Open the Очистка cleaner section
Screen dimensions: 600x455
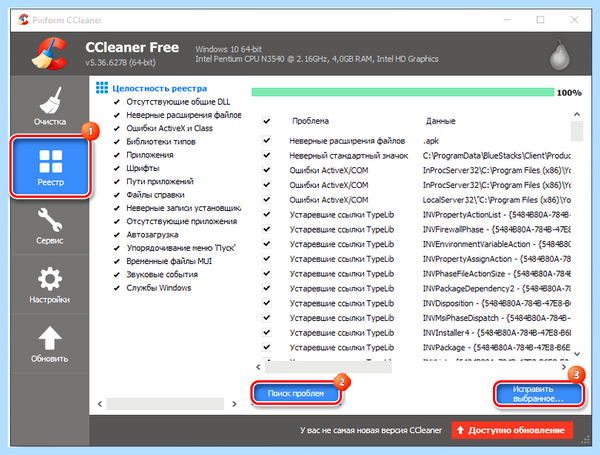point(50,106)
